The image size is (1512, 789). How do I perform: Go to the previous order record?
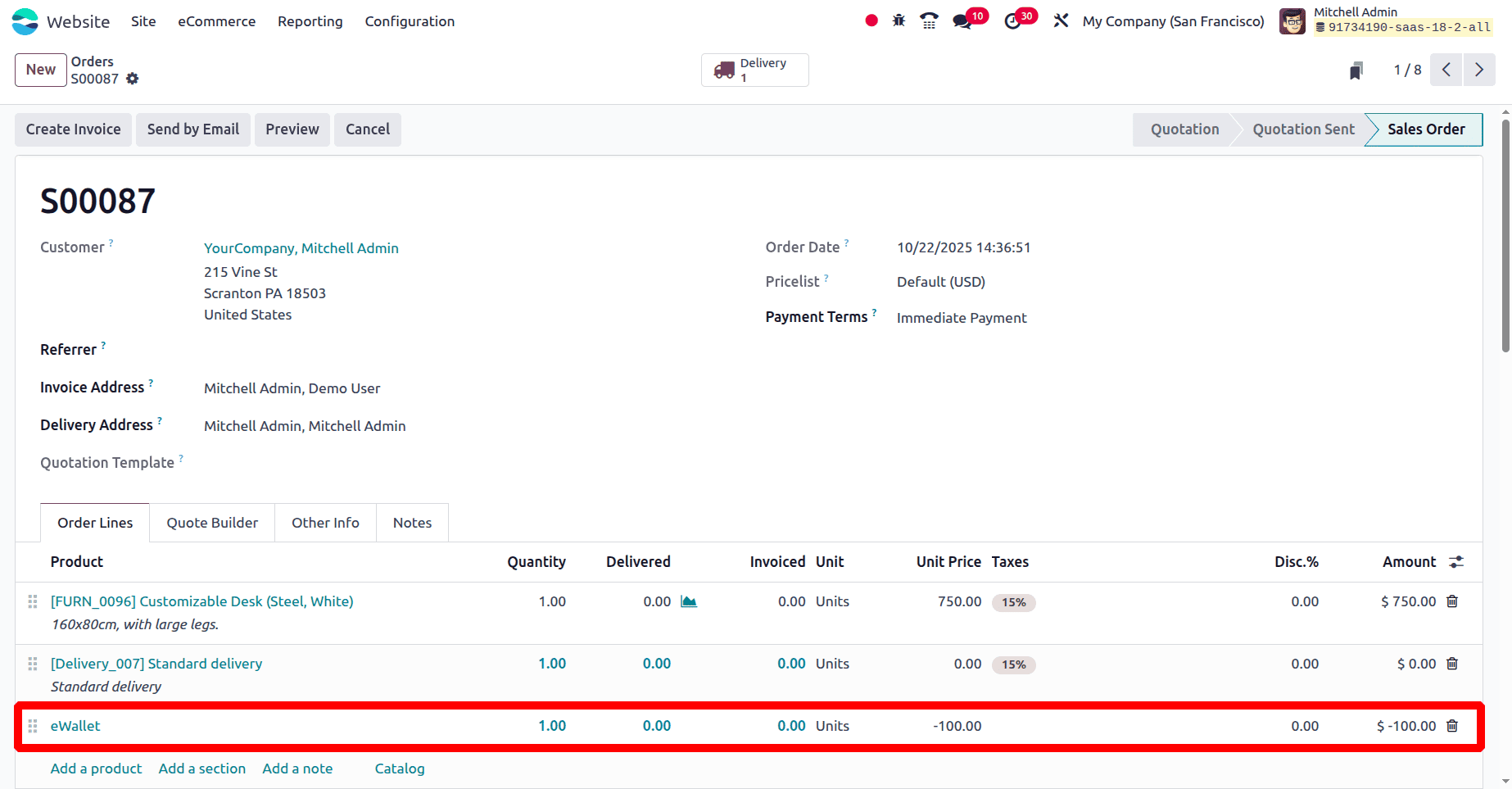point(1446,70)
